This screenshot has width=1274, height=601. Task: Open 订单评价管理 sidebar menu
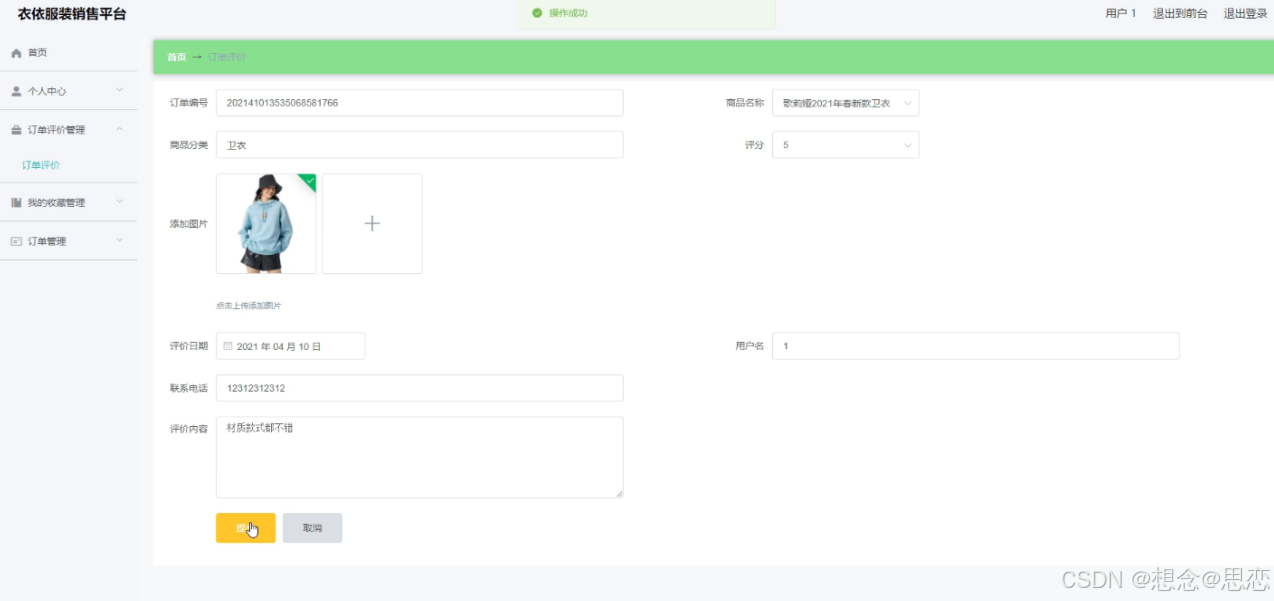pos(69,130)
